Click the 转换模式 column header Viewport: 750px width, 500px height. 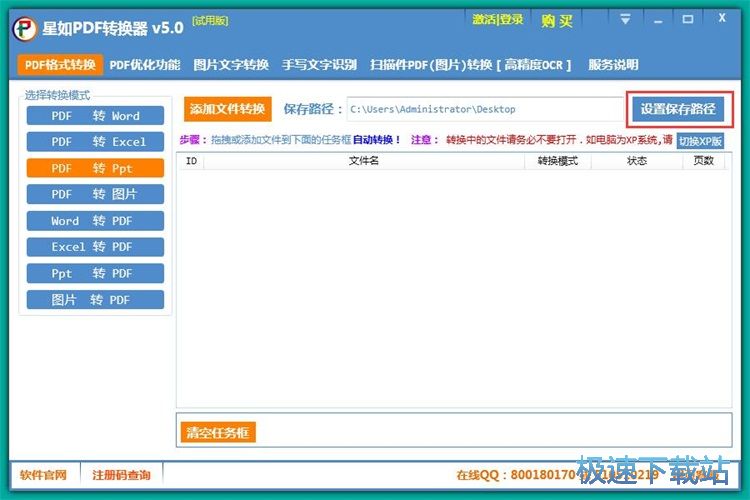[x=558, y=161]
